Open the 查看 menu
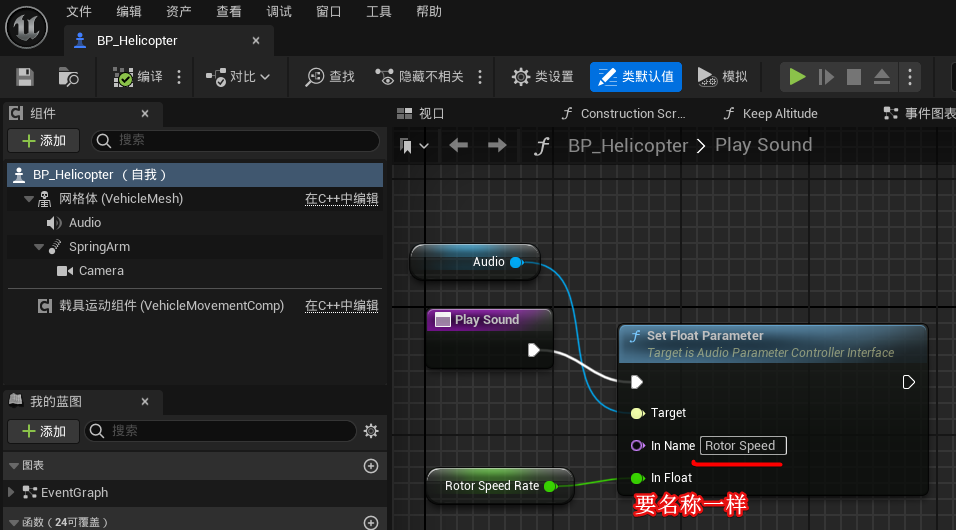Screen dimensions: 956x530 (x=229, y=12)
